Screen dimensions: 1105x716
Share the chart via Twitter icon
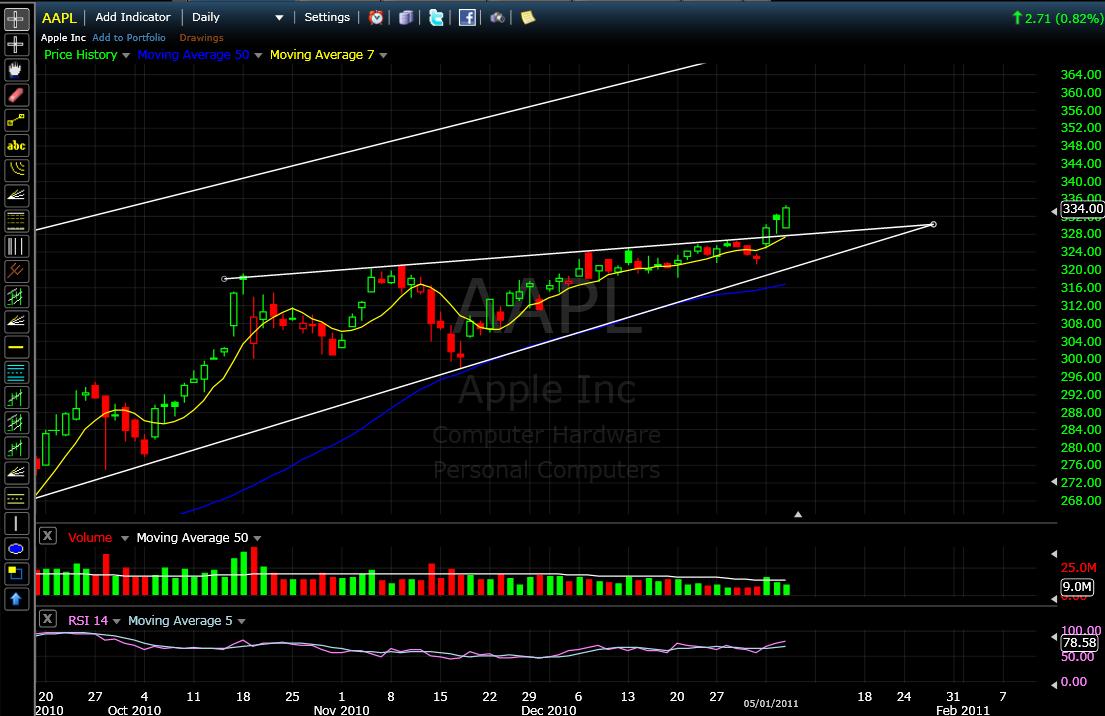tap(436, 18)
